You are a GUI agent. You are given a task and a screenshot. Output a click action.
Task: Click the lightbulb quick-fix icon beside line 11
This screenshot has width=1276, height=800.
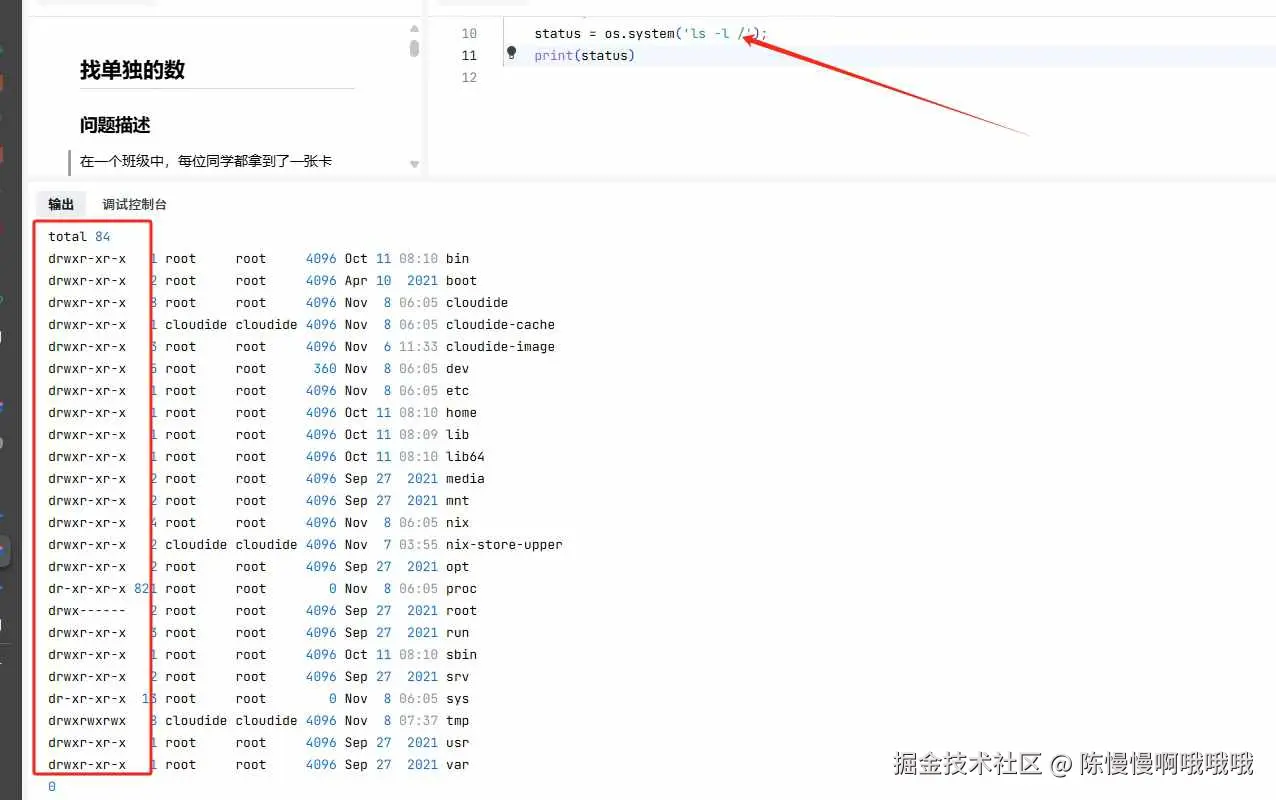(x=512, y=55)
